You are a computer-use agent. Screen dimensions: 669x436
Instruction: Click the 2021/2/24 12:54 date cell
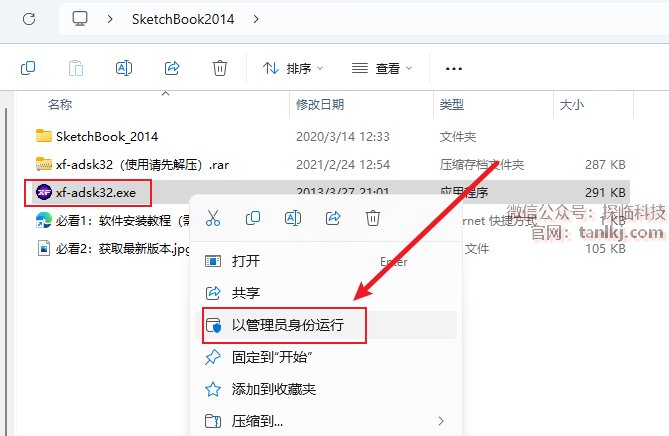coord(343,165)
